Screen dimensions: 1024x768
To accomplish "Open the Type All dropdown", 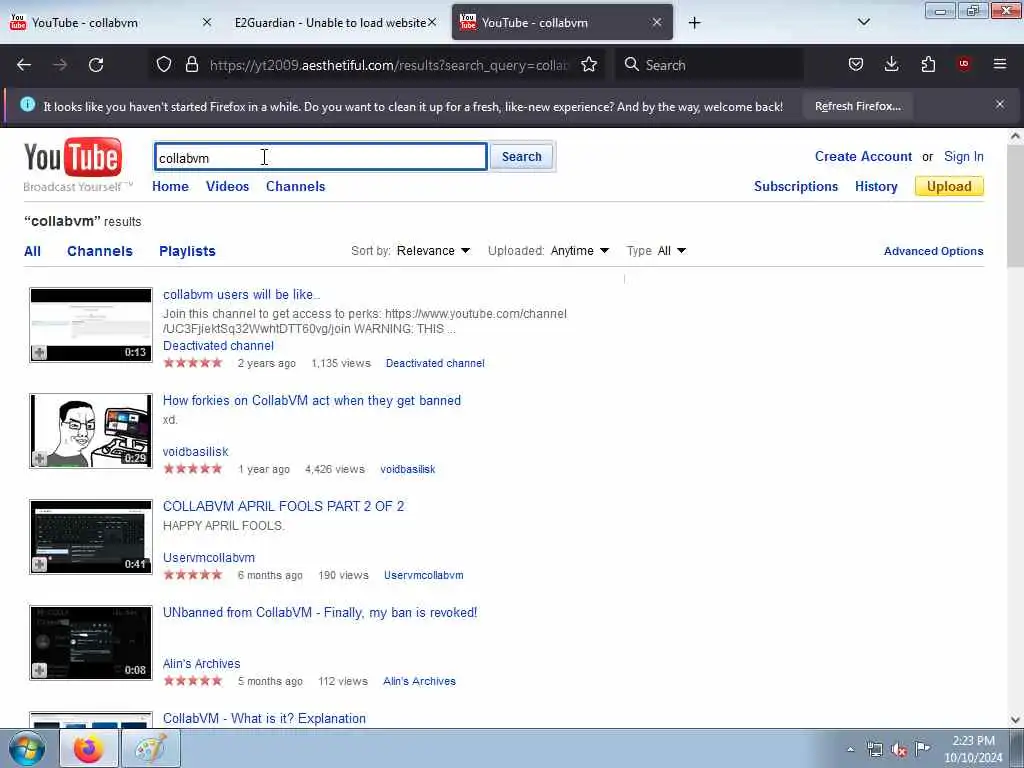I will (x=671, y=251).
